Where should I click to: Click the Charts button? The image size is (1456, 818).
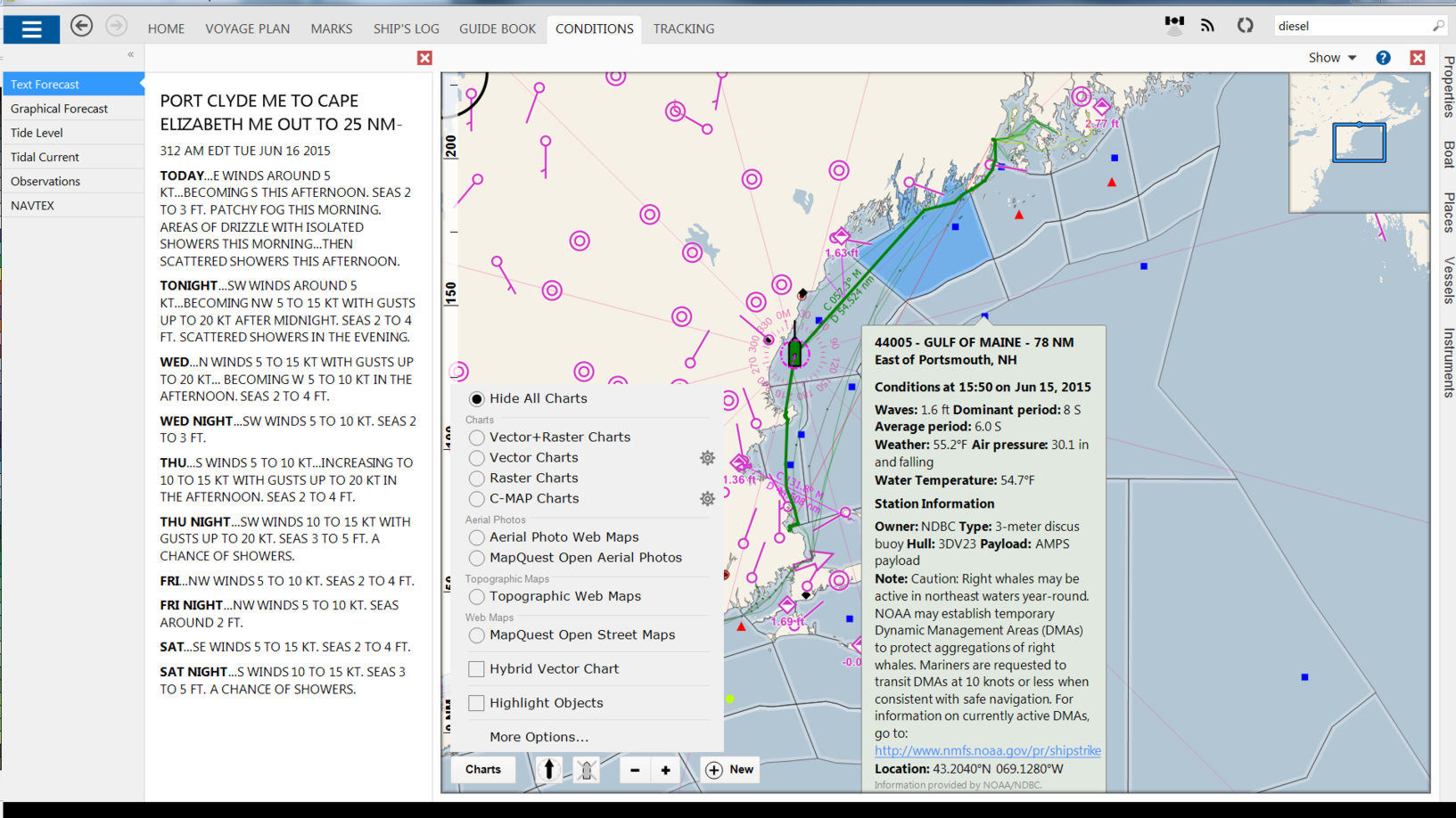483,769
